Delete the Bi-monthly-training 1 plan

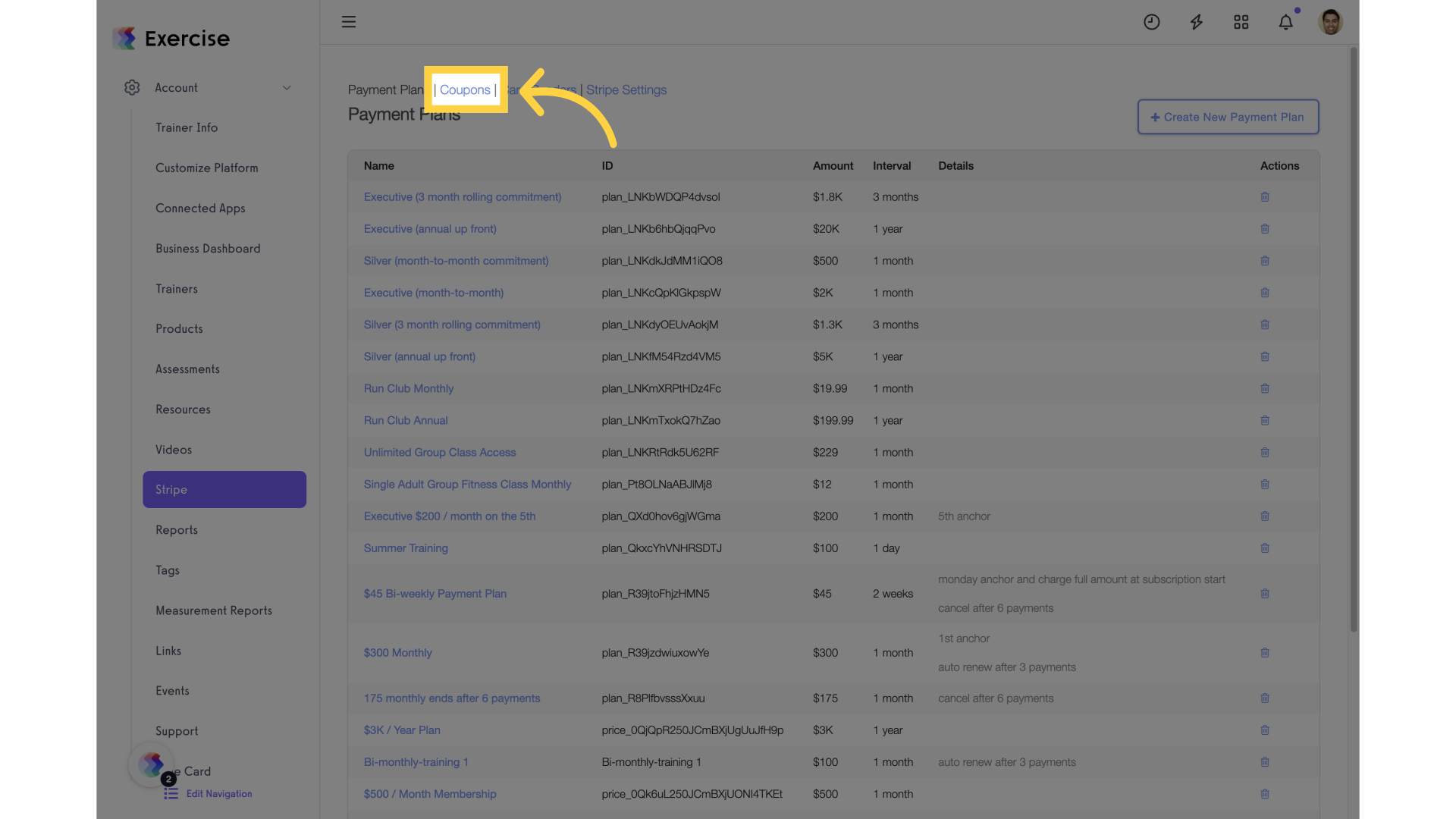(1264, 762)
